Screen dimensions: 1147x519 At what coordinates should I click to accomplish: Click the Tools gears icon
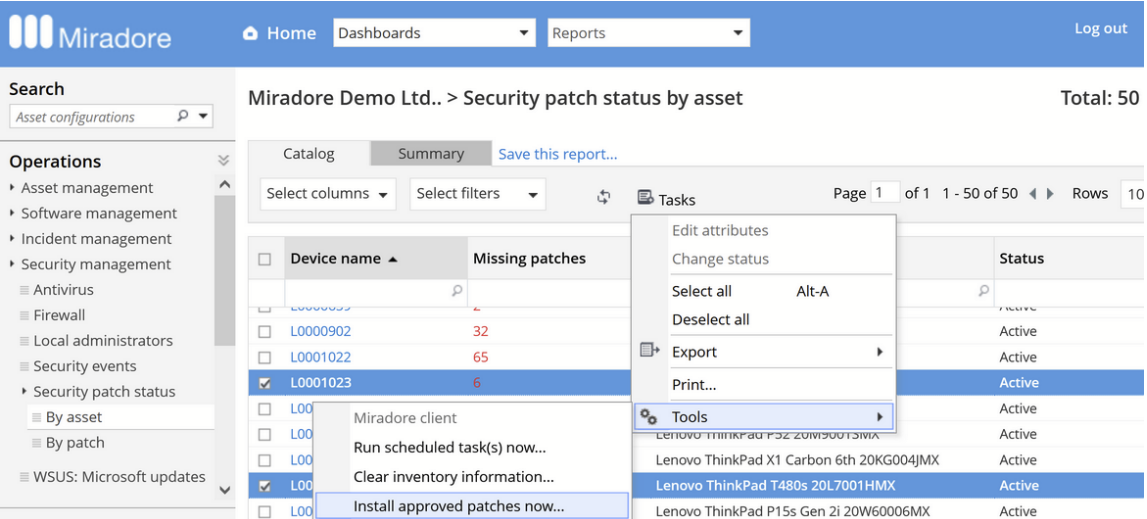pyautogui.click(x=649, y=417)
